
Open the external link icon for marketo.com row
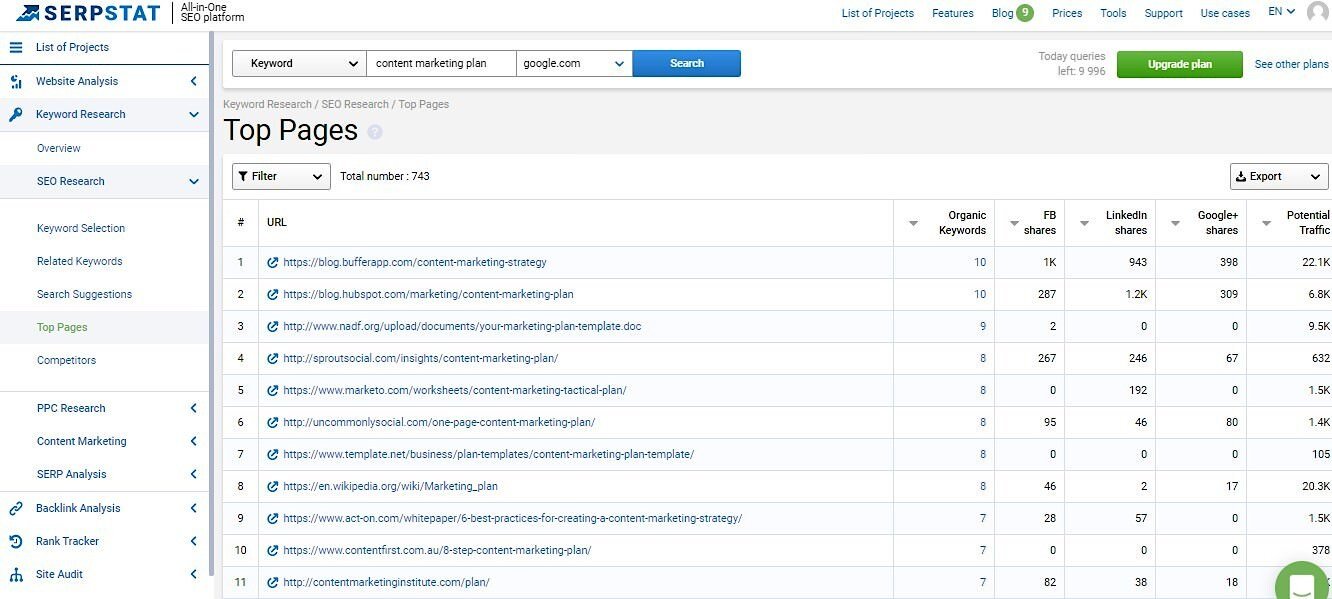273,390
